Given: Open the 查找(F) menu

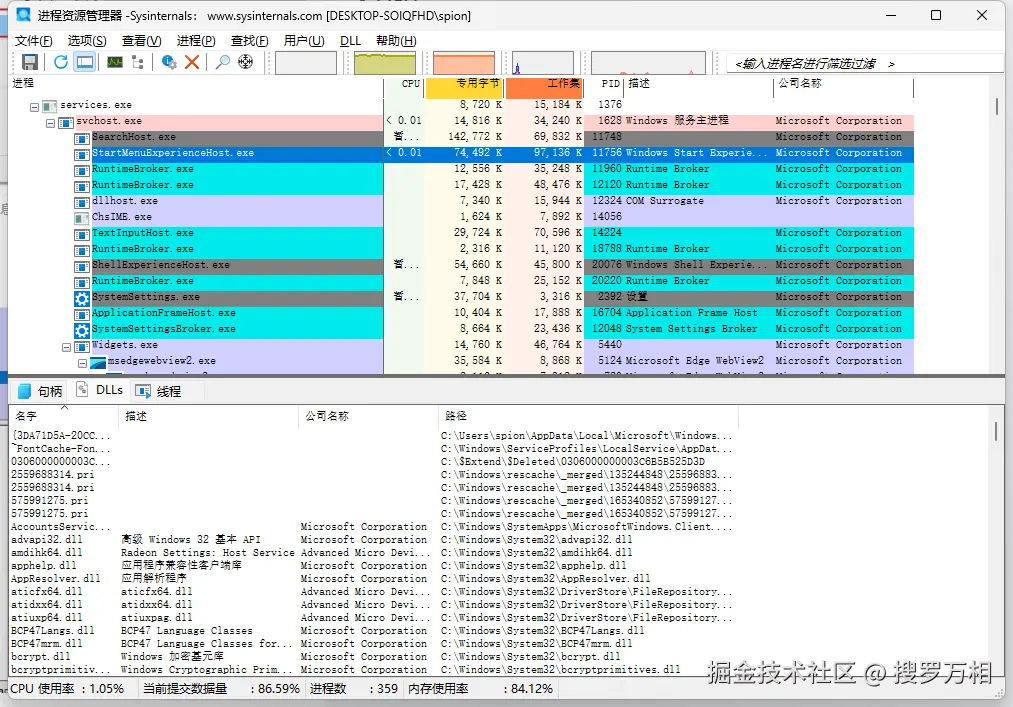Looking at the screenshot, I should [x=249, y=41].
